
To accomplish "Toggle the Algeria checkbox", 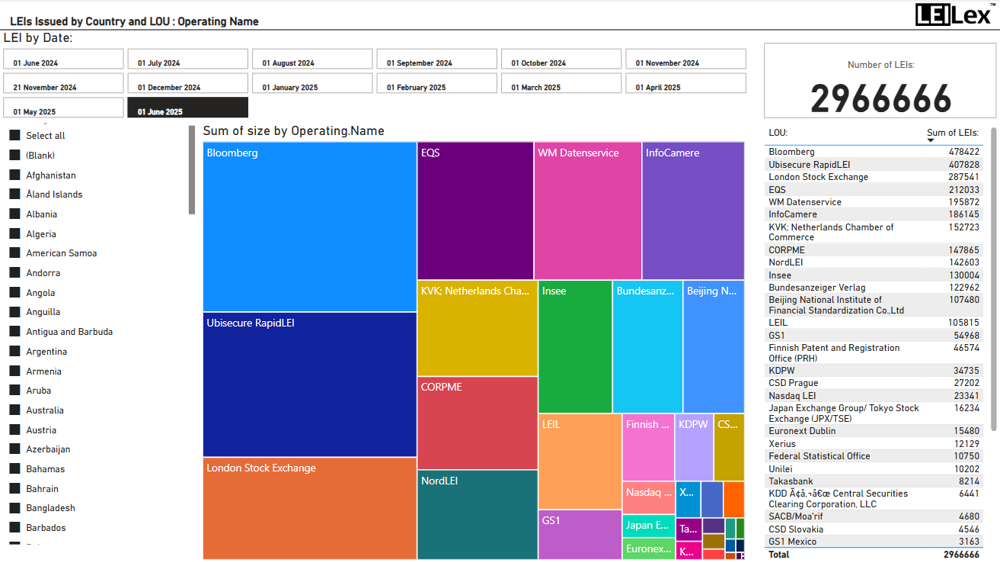I will 15,233.
